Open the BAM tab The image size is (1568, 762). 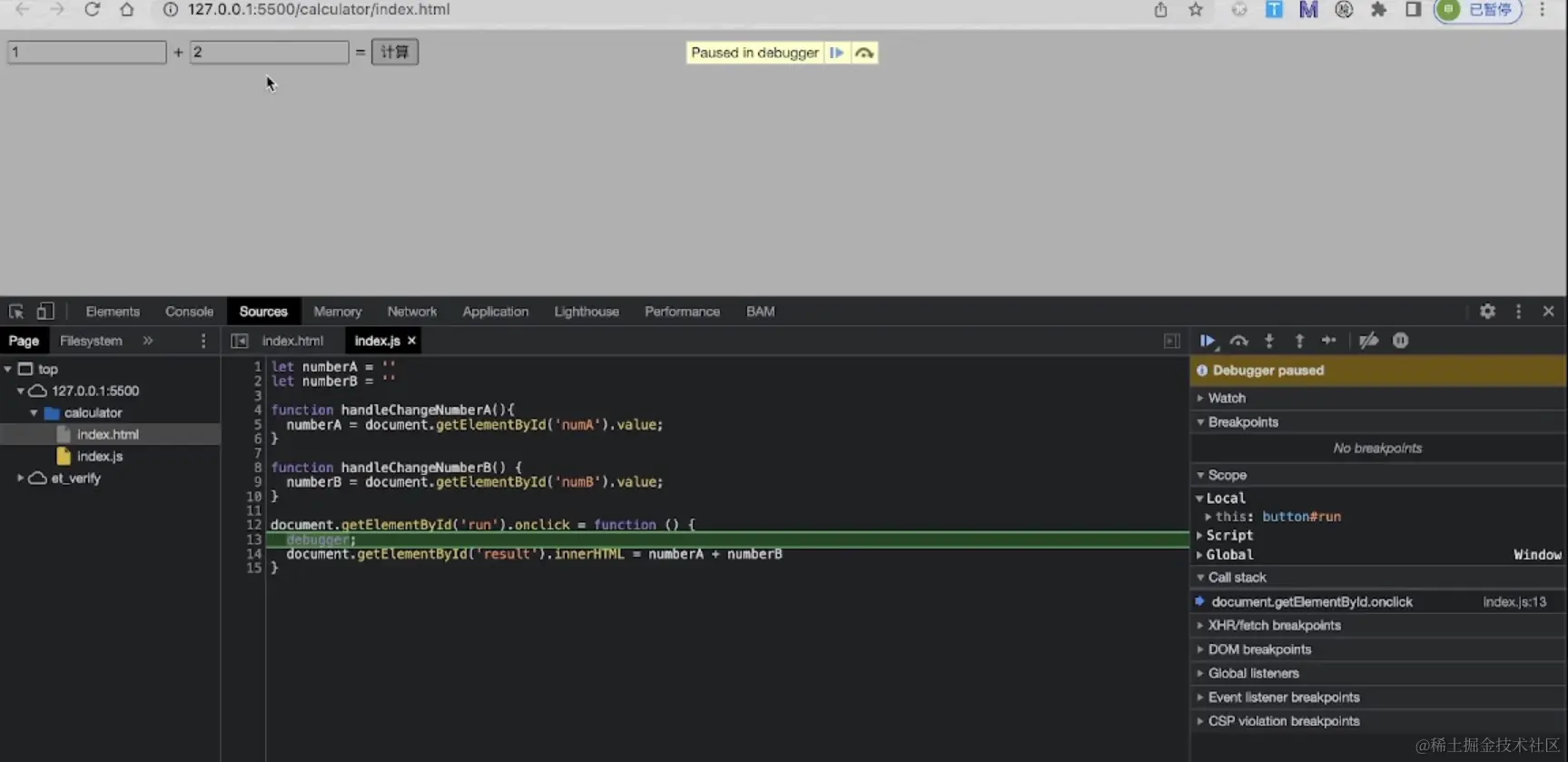point(760,312)
